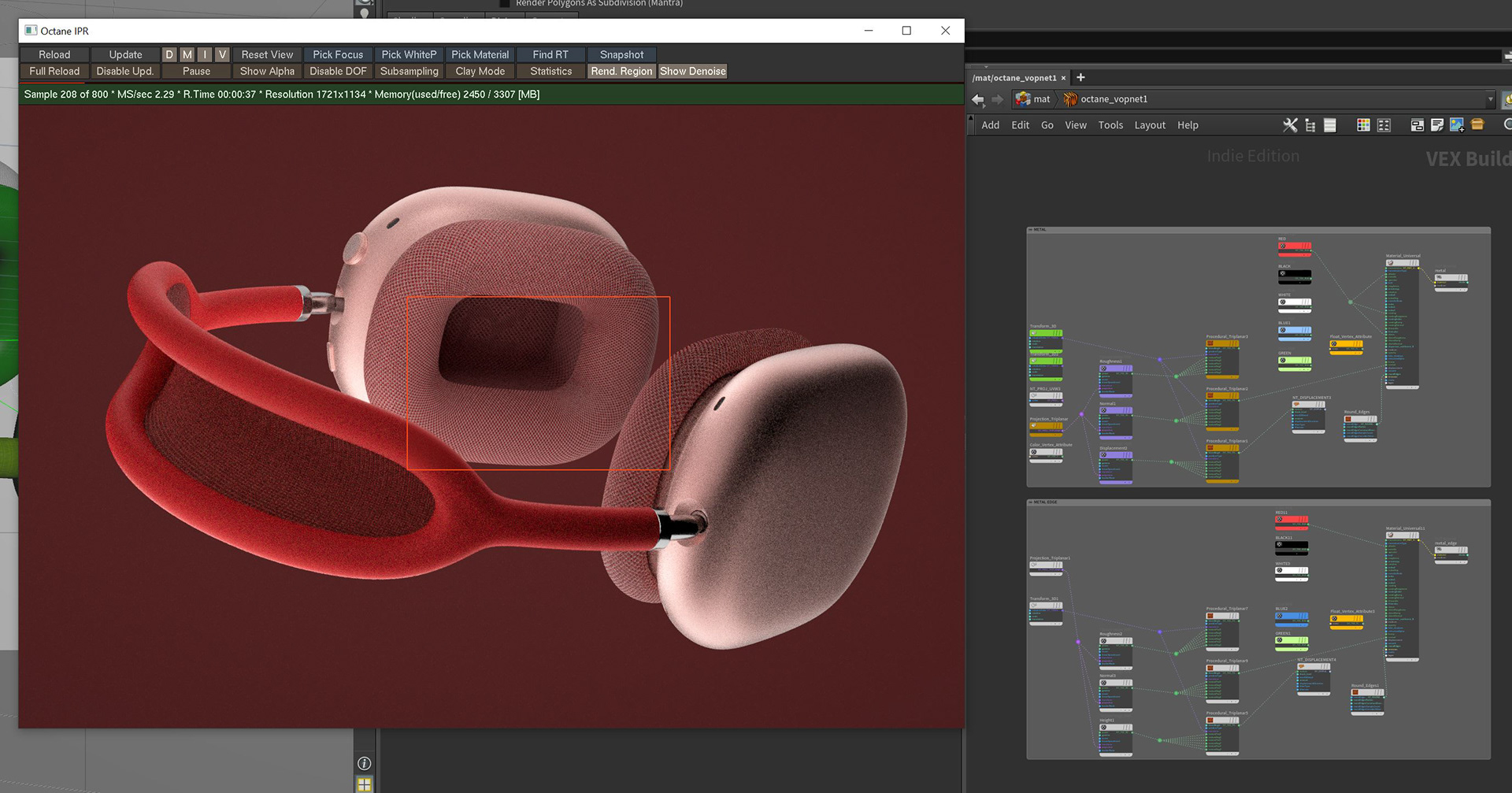Open the Layout menu in network editor
This screenshot has height=793, width=1512.
(1150, 125)
